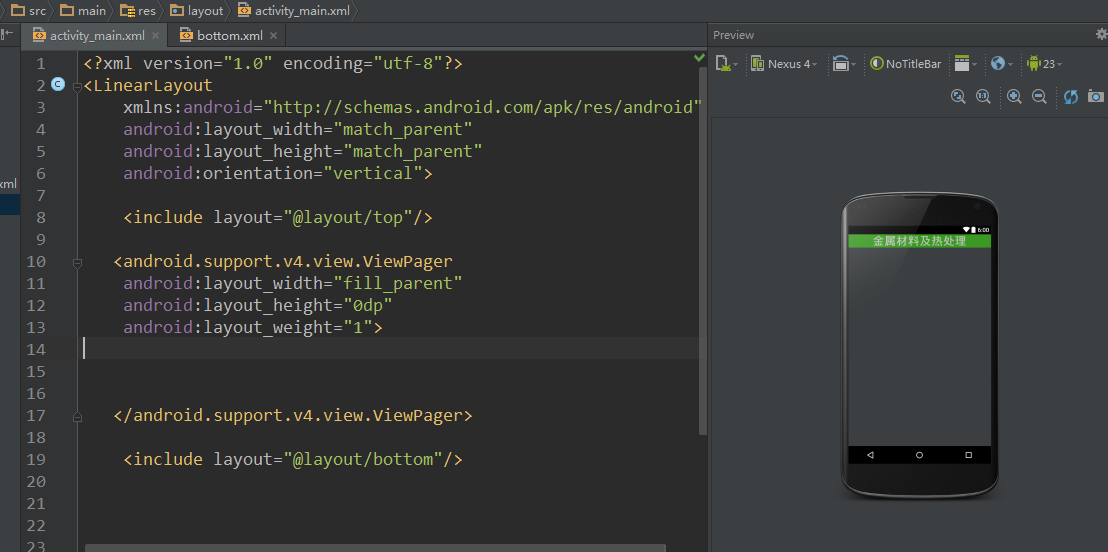
Task: Click phone preview home navigation button
Action: coord(919,454)
